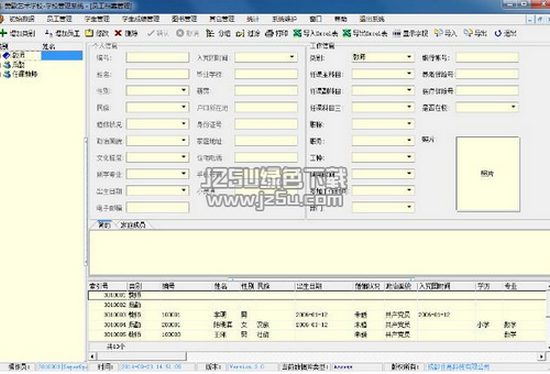Screen dimensions: 550x374
Task: Open the 窗口 (Window) menu
Action: 316,19
